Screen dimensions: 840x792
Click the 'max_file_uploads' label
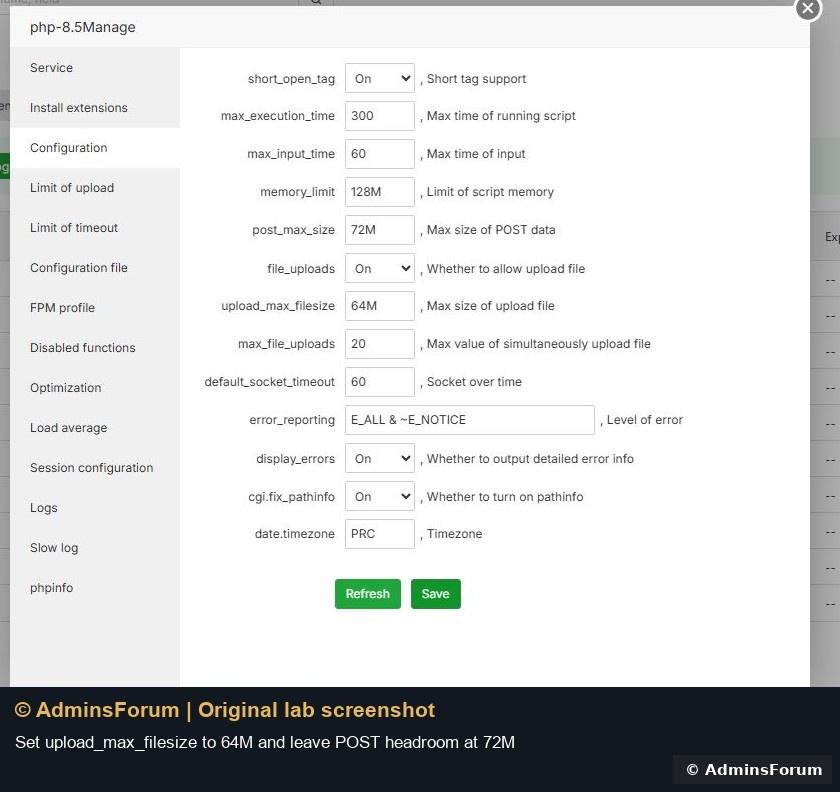click(x=287, y=344)
